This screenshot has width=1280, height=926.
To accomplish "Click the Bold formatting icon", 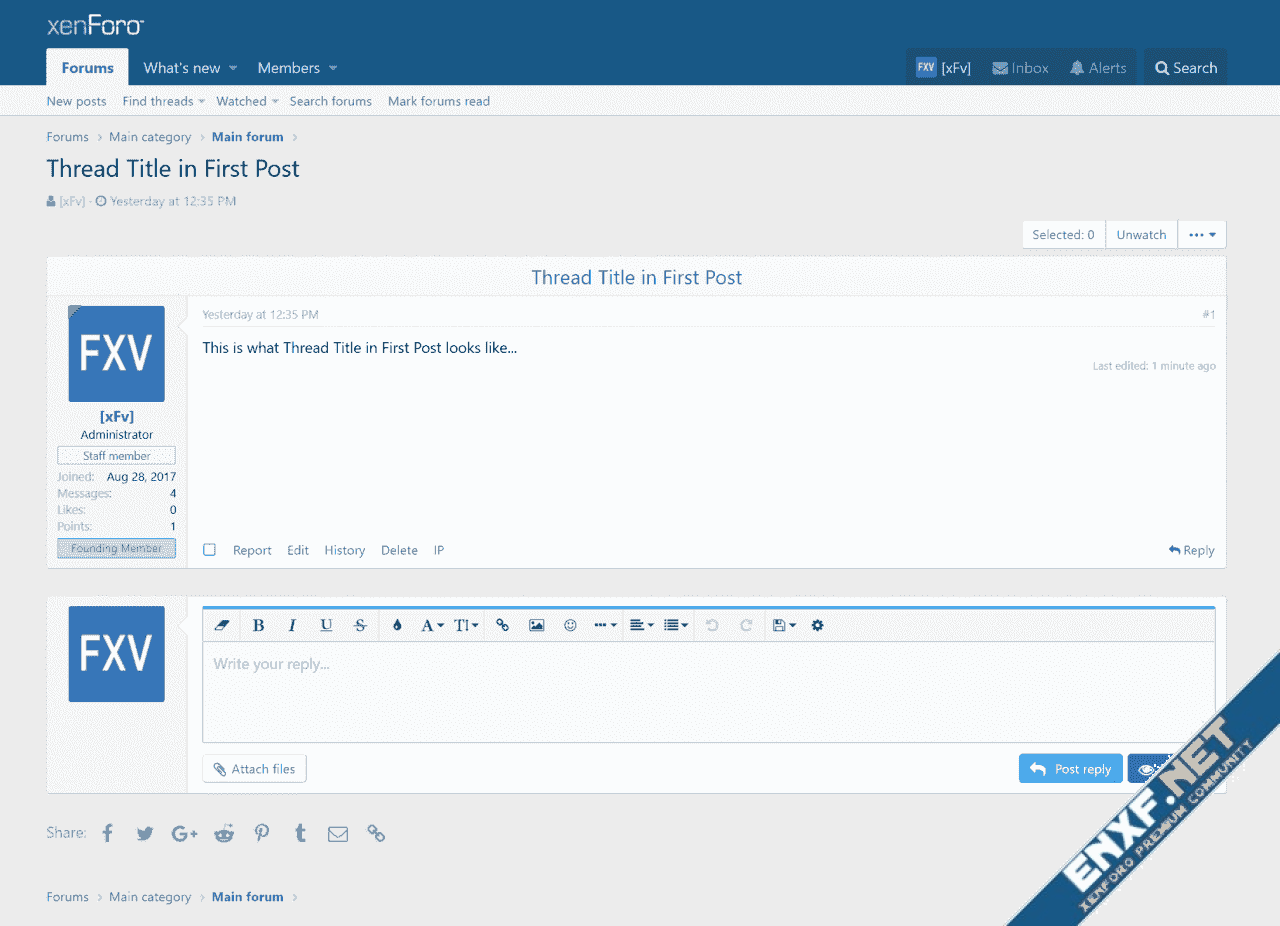I will click(x=258, y=625).
